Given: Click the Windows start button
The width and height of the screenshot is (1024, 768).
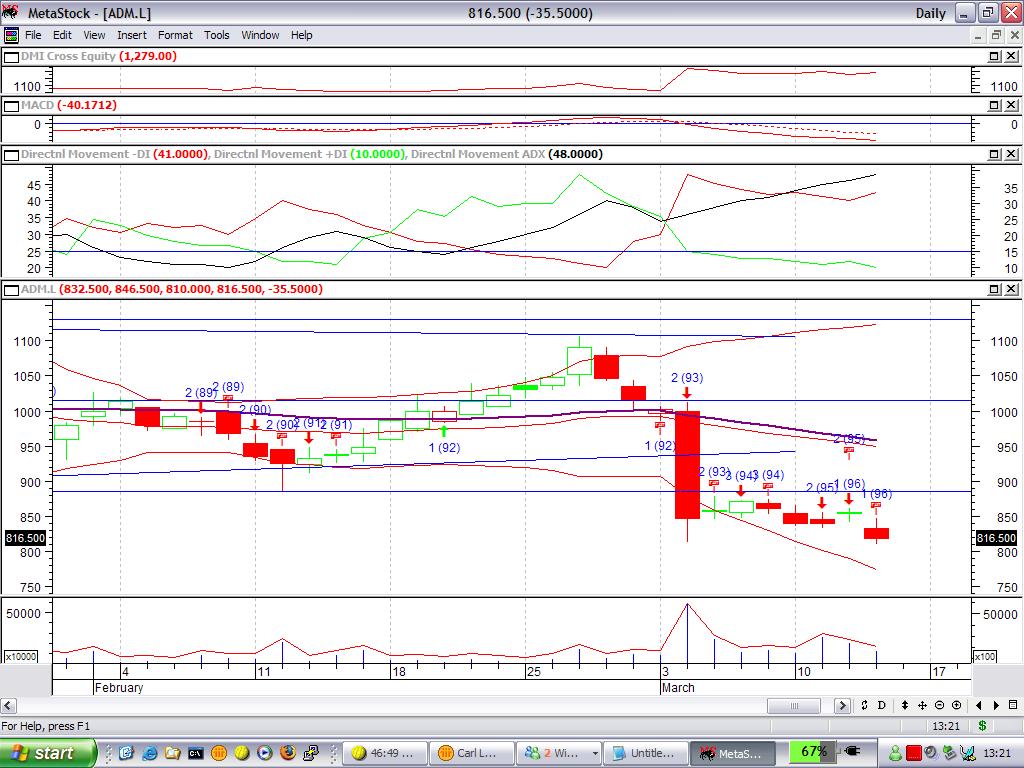Looking at the screenshot, I should click(48, 753).
